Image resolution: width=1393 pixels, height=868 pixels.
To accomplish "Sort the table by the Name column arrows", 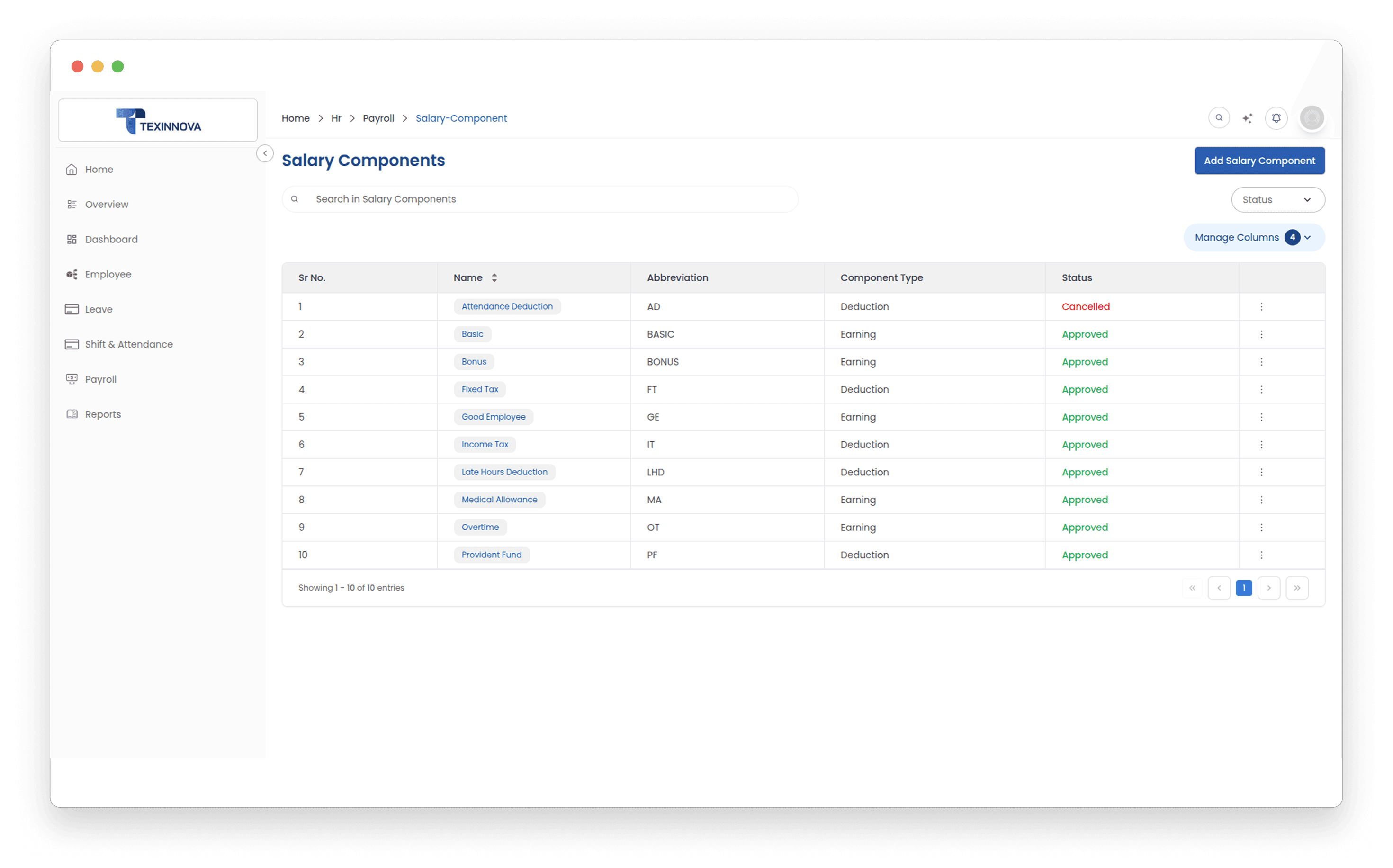I will click(494, 277).
